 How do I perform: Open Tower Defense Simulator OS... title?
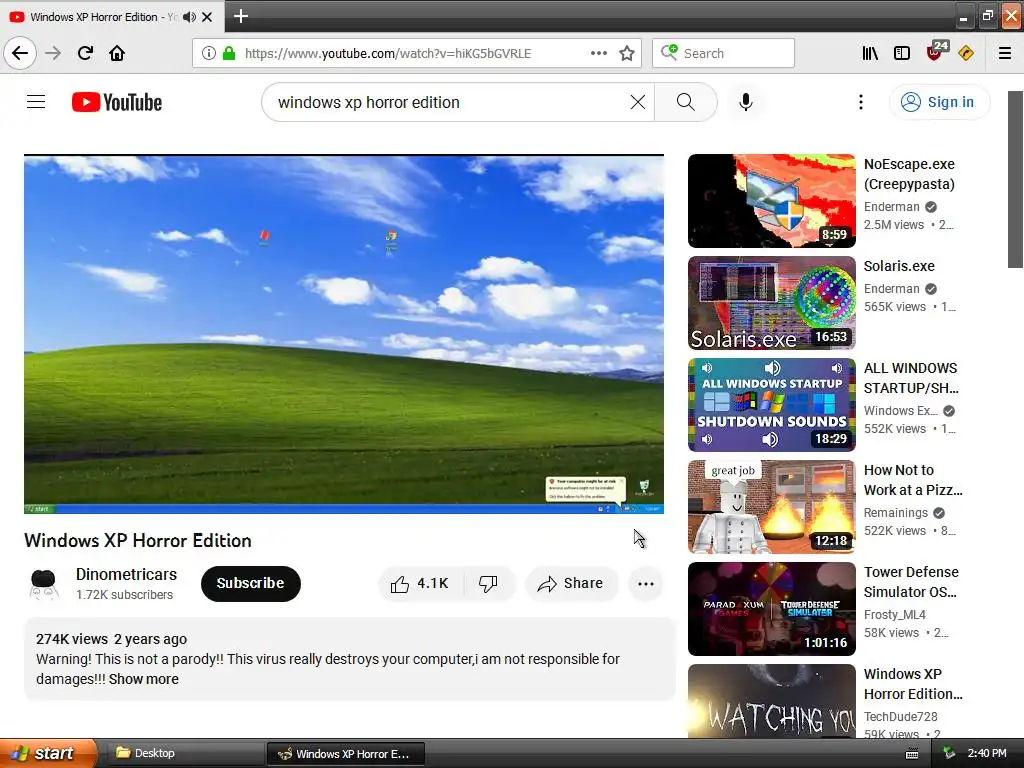911,581
